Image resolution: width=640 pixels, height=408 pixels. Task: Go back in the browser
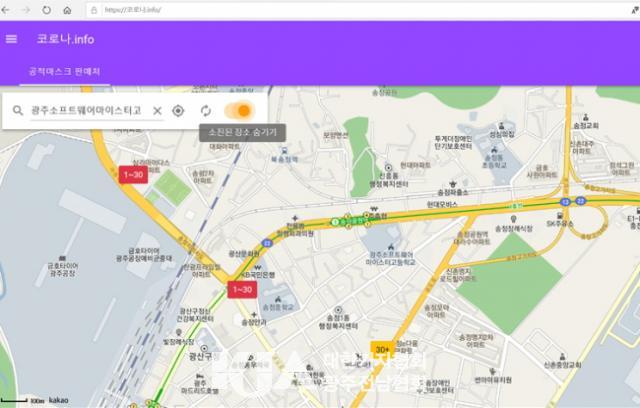pos(5,10)
